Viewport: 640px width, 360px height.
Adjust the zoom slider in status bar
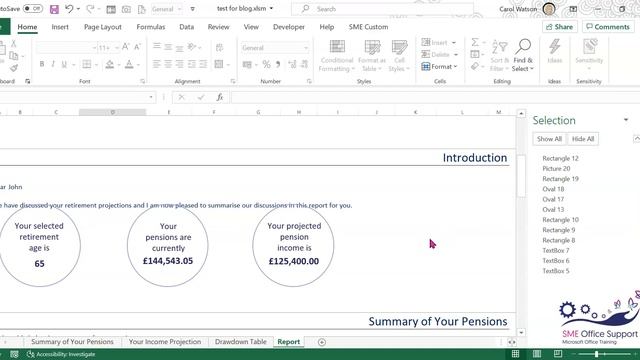pyautogui.click(x=596, y=354)
